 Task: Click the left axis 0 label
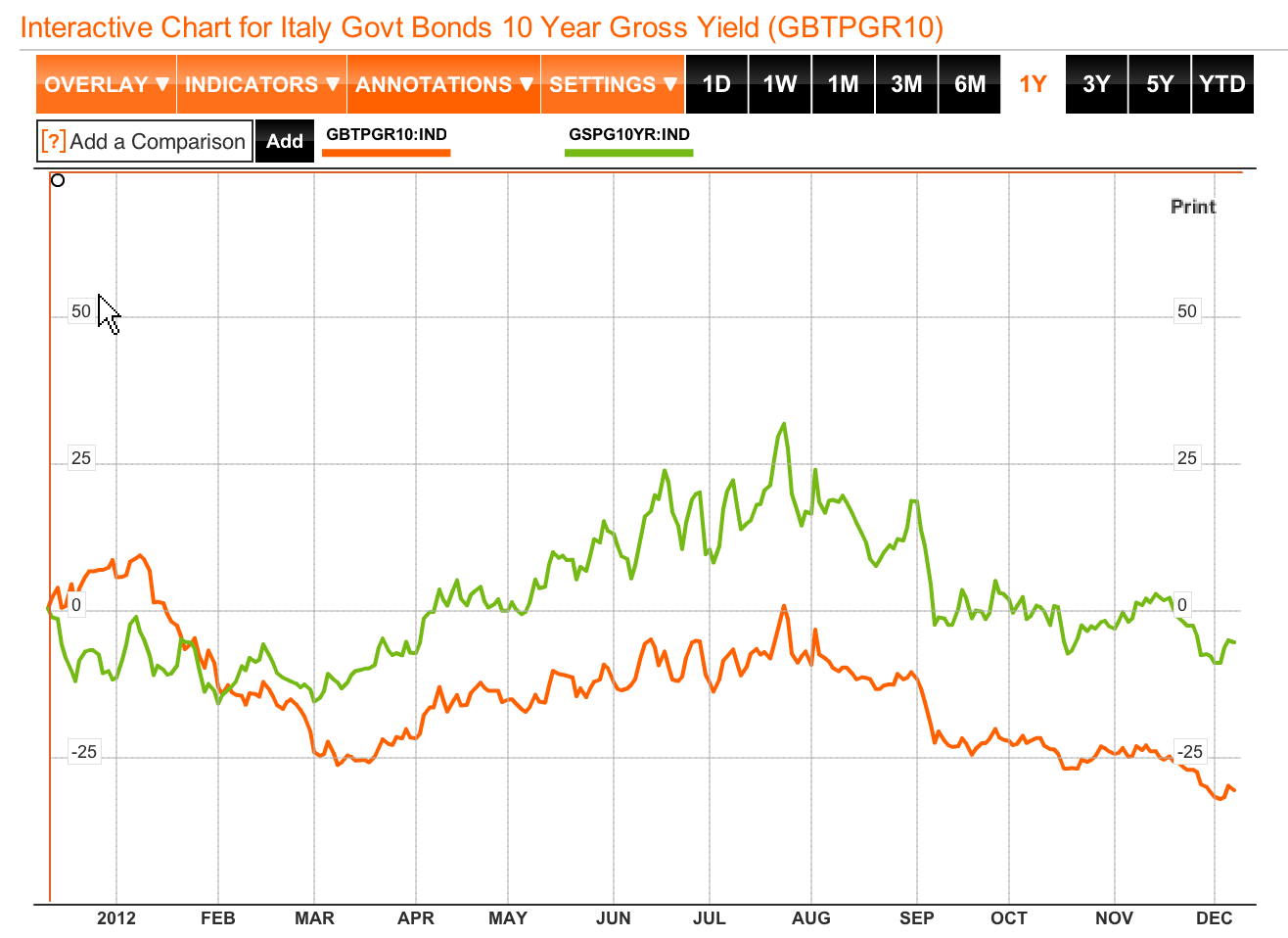coord(76,605)
